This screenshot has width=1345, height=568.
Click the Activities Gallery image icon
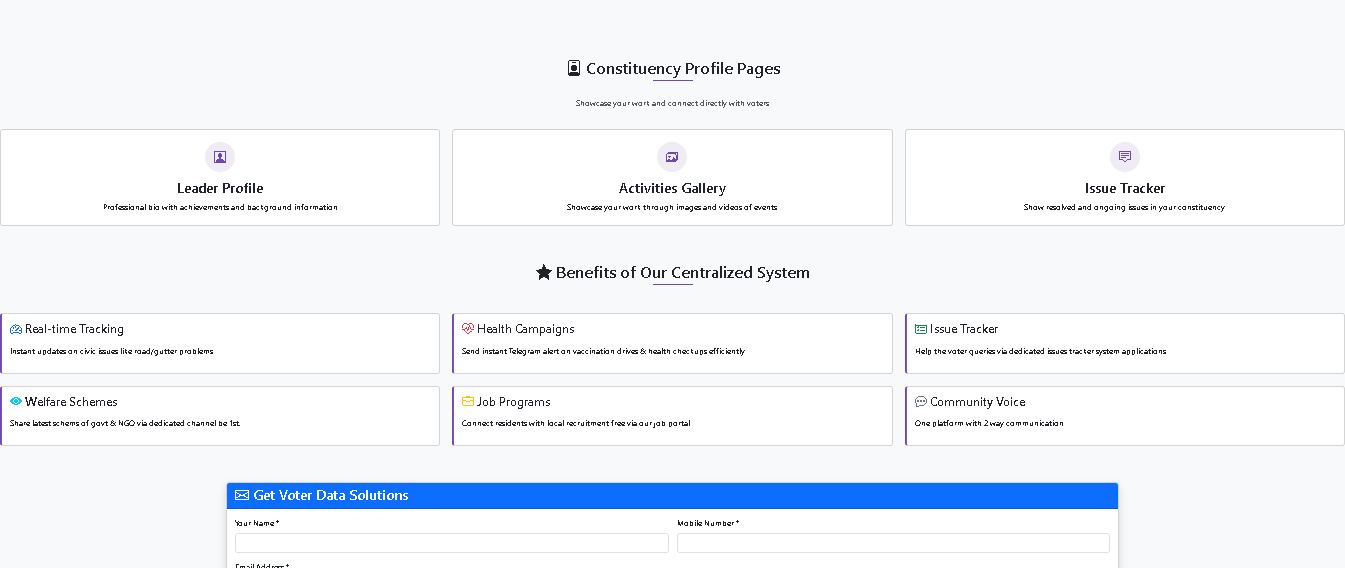coord(672,157)
